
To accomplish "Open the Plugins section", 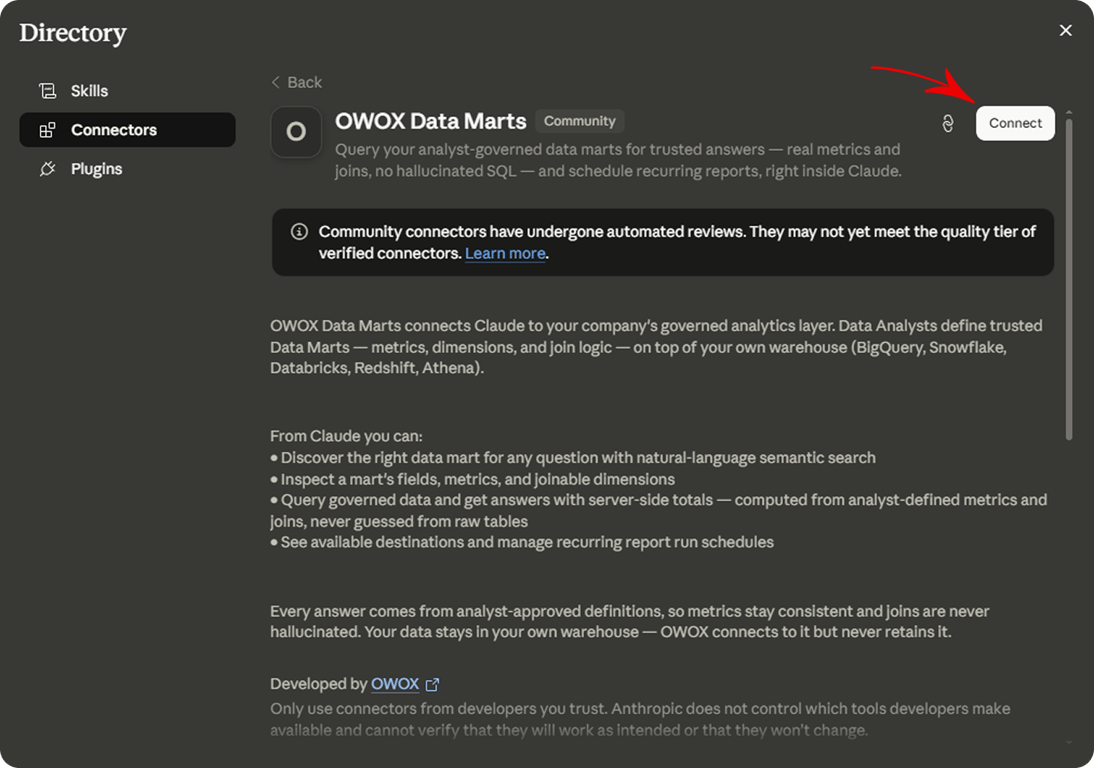I will 127,169.
